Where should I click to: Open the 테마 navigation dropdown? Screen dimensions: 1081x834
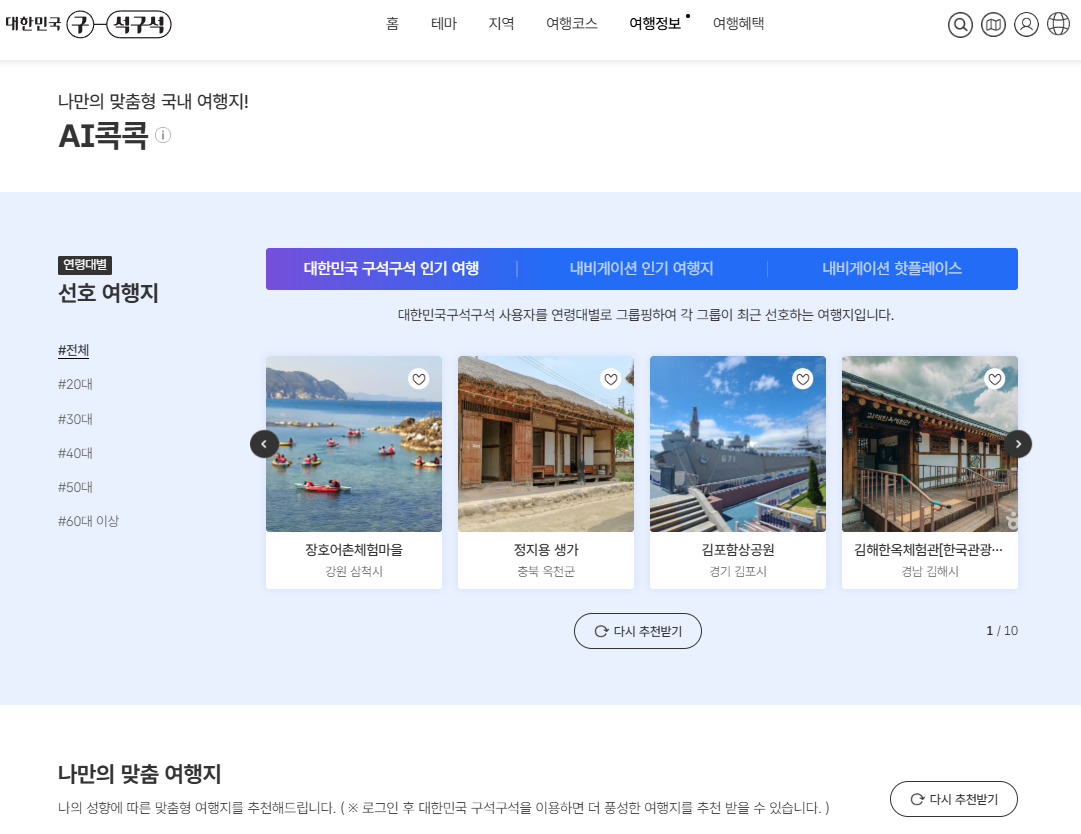tap(444, 24)
